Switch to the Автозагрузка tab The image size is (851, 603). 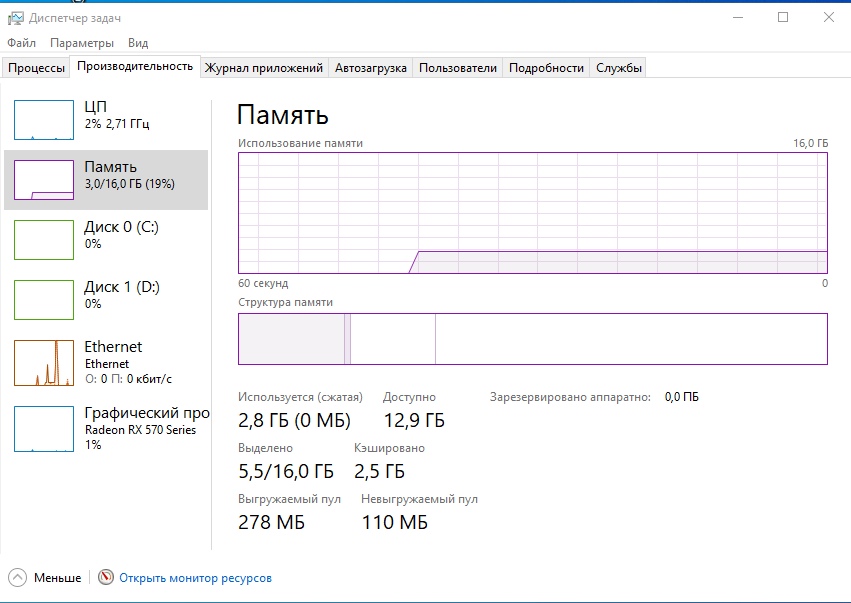tap(371, 68)
